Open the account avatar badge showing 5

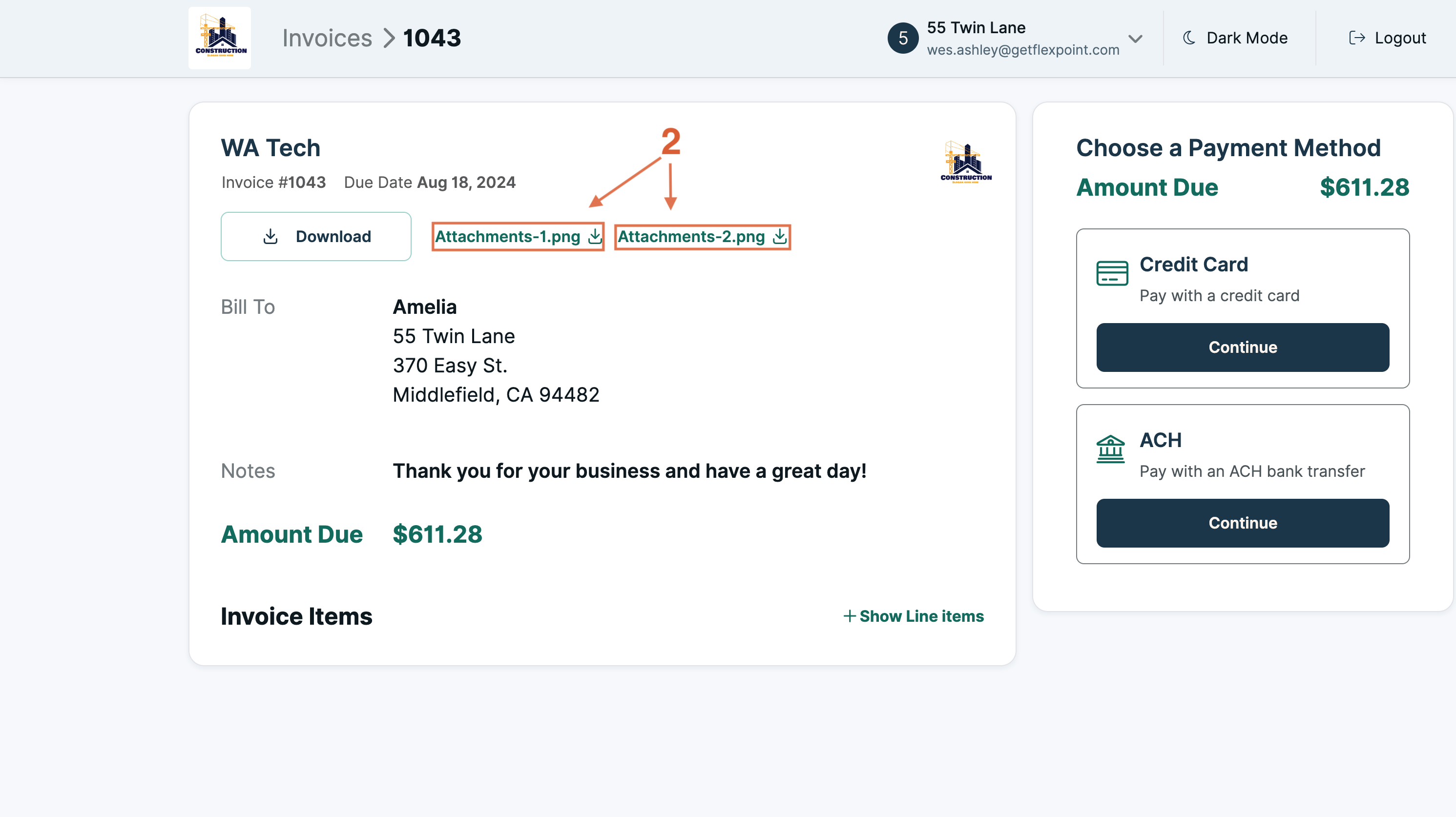tap(903, 38)
